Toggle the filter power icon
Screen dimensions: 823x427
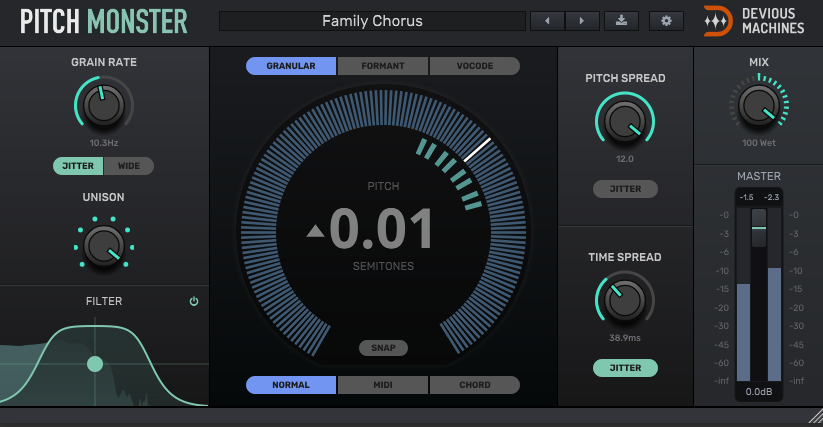pos(194,301)
